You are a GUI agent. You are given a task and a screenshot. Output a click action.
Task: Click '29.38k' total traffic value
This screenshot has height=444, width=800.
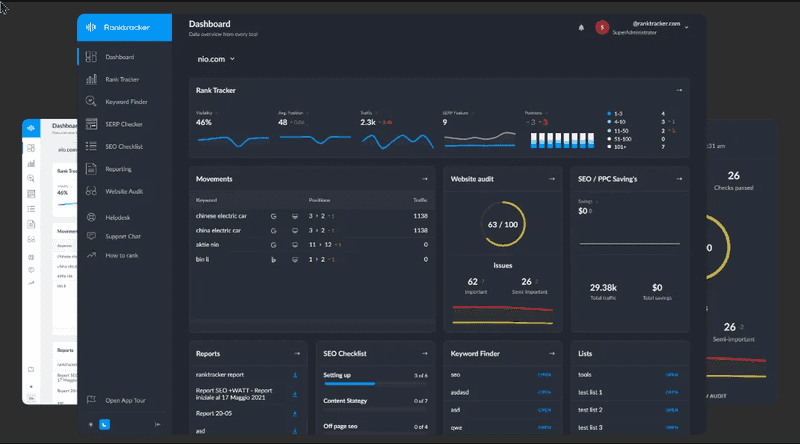[x=604, y=288]
